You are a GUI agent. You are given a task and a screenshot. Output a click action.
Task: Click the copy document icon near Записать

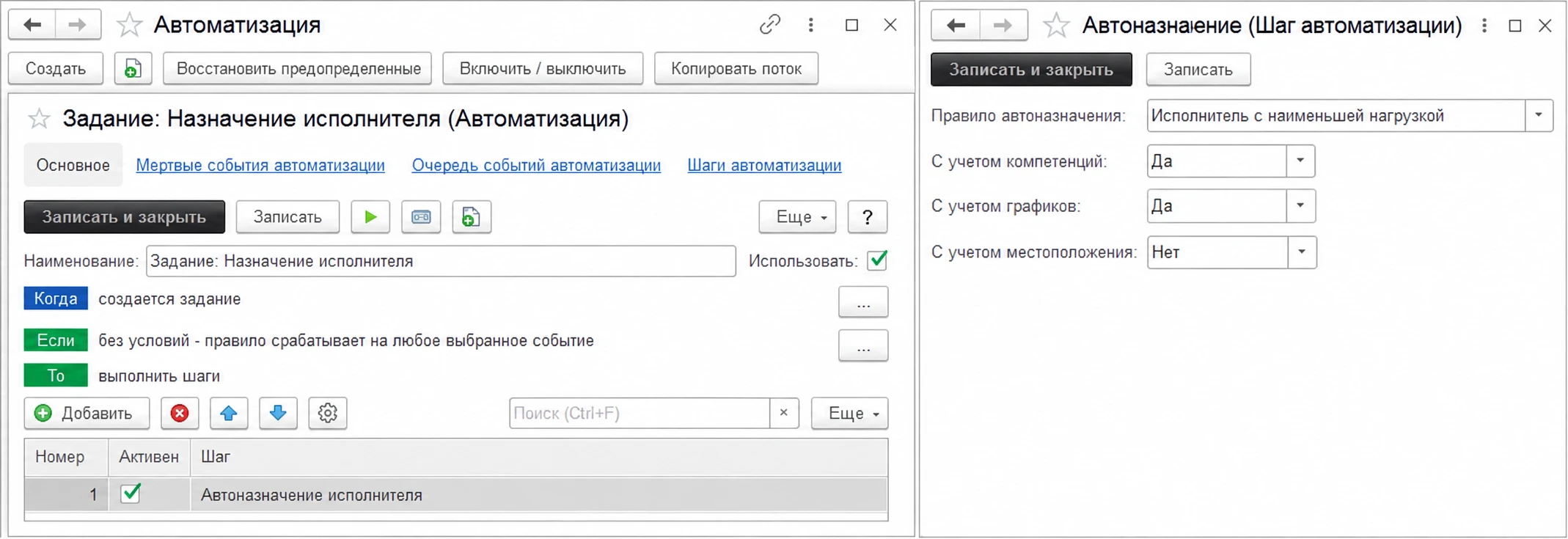coord(472,217)
